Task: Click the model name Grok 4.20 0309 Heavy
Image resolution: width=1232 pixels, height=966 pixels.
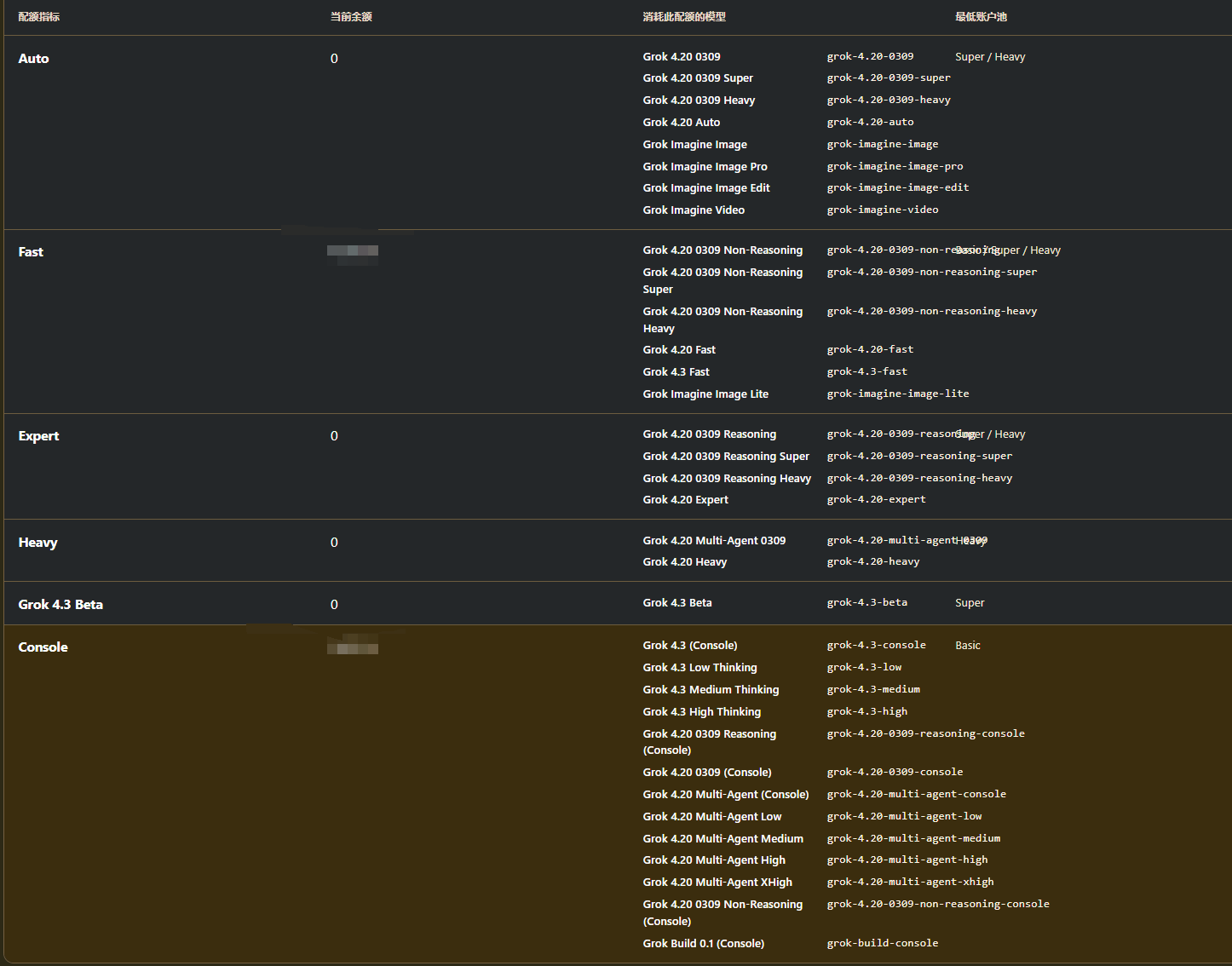Action: (699, 101)
